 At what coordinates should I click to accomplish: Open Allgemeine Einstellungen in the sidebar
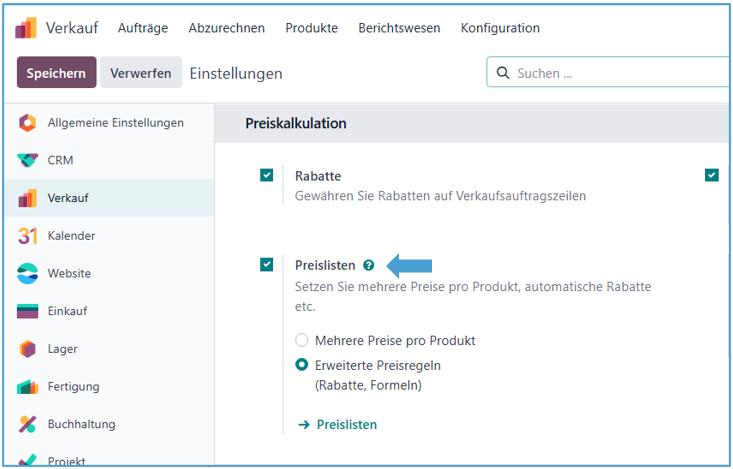pos(115,123)
